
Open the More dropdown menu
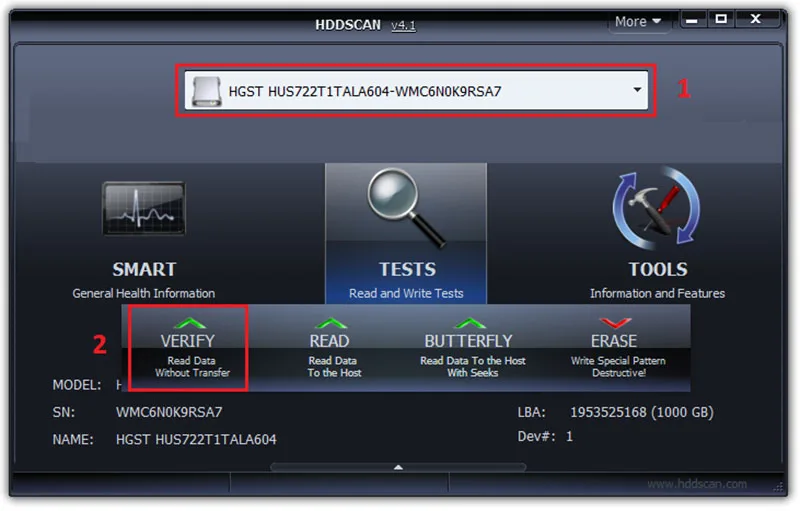point(638,21)
